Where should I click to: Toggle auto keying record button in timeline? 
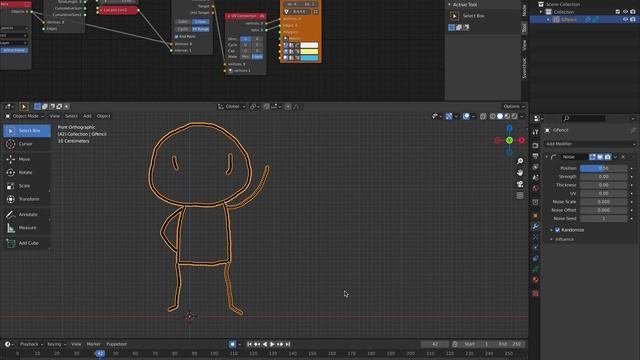(232, 344)
